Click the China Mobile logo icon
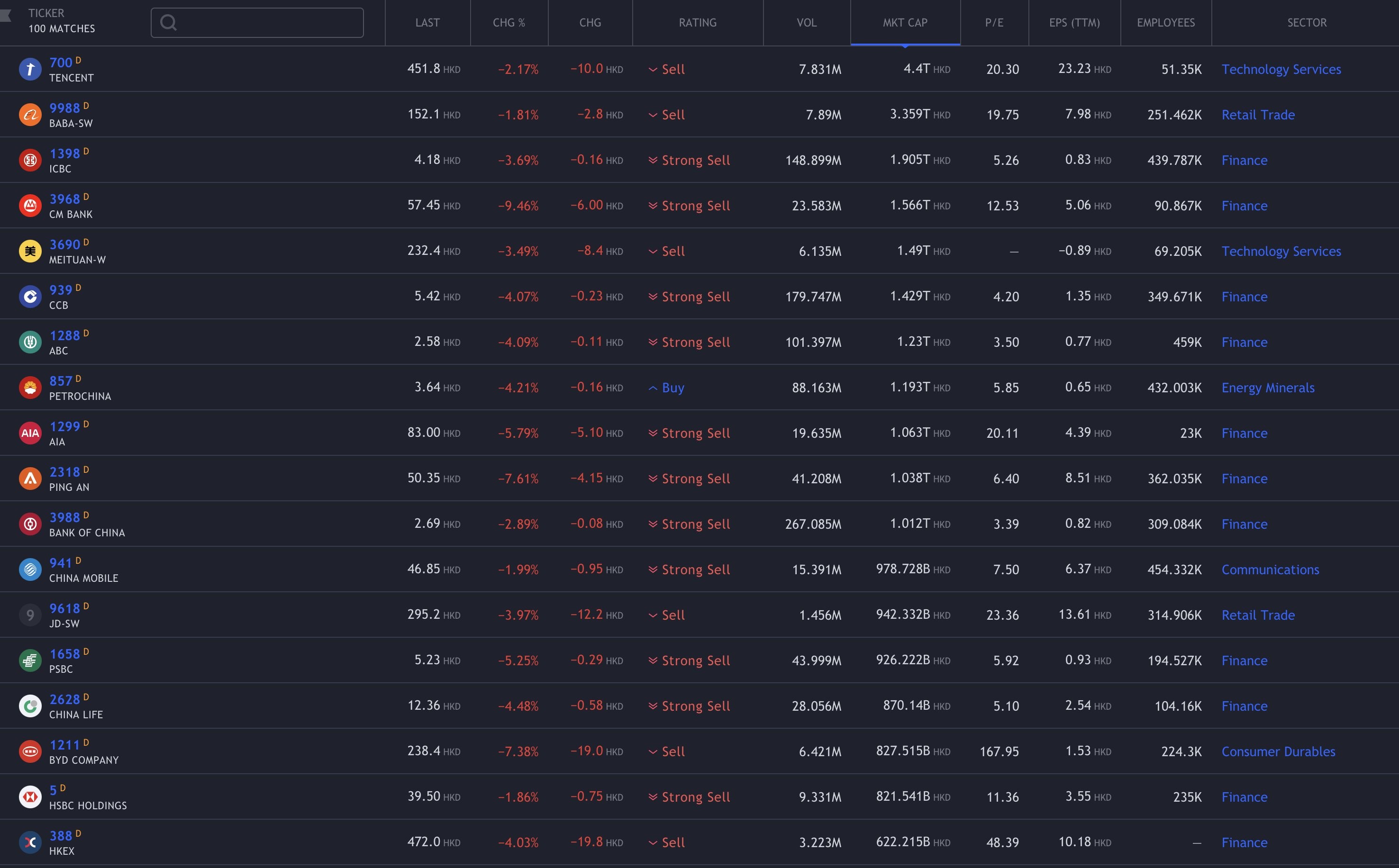The image size is (1399, 868). (30, 570)
